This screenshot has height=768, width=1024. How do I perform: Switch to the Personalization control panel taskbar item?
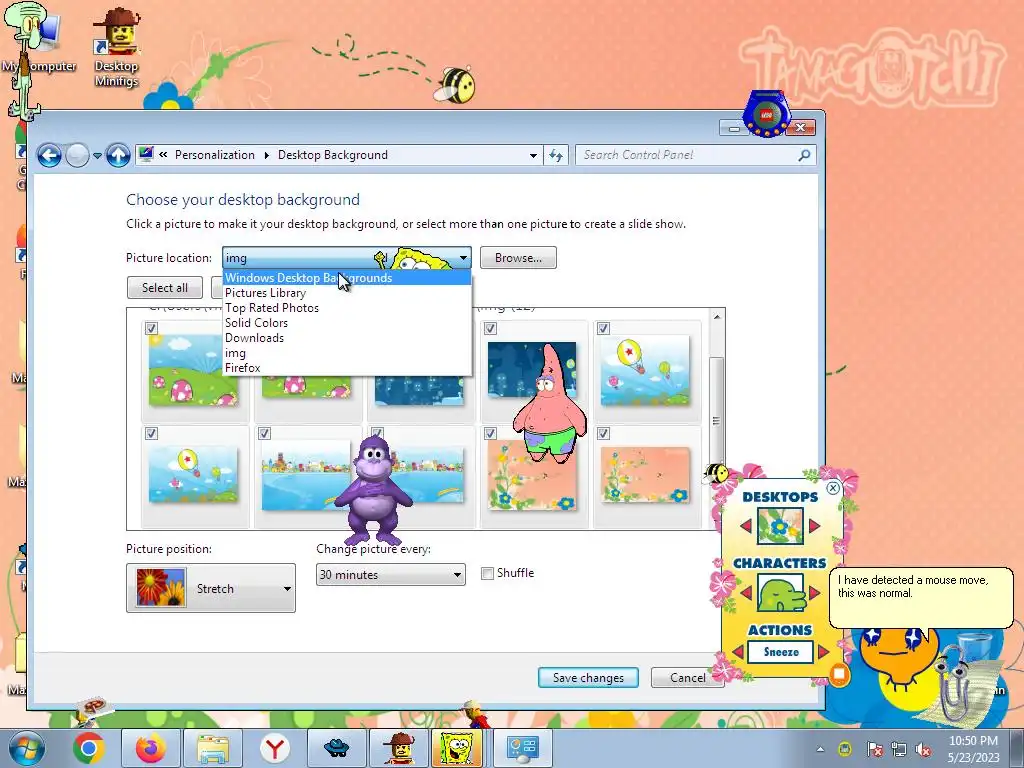click(522, 748)
